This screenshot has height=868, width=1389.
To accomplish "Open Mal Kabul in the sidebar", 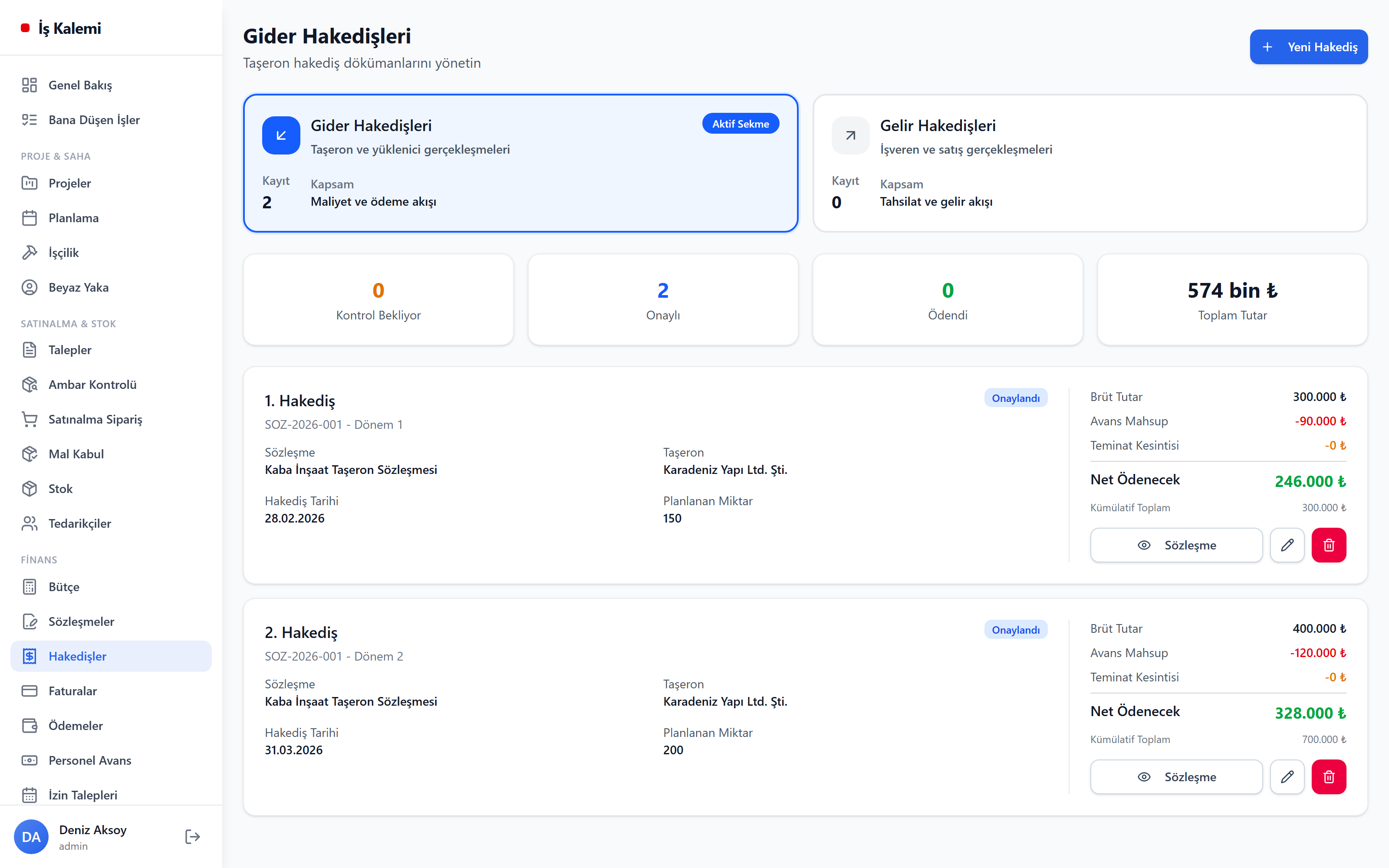I will pyautogui.click(x=111, y=454).
